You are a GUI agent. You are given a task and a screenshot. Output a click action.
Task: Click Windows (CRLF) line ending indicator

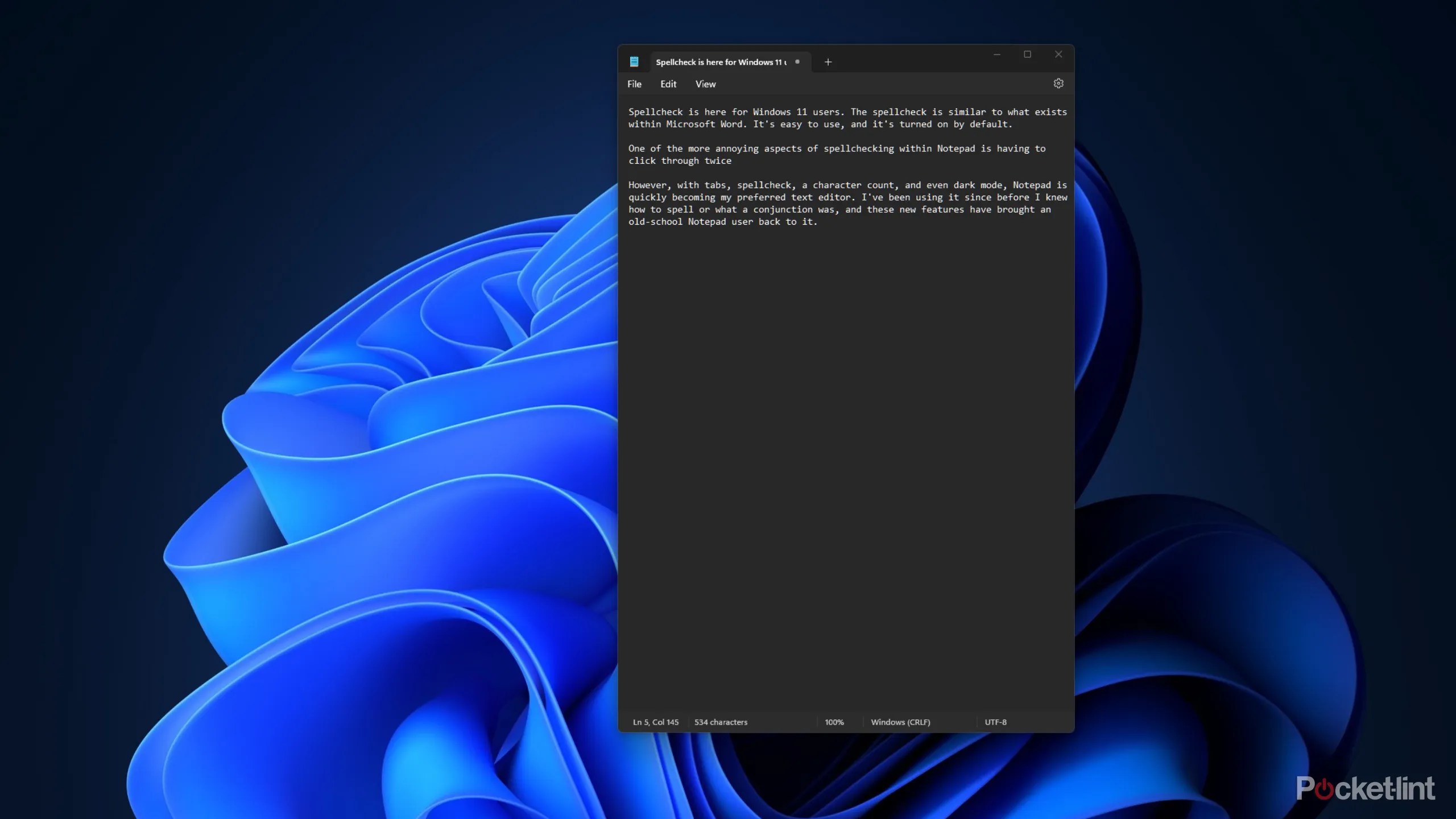[900, 722]
